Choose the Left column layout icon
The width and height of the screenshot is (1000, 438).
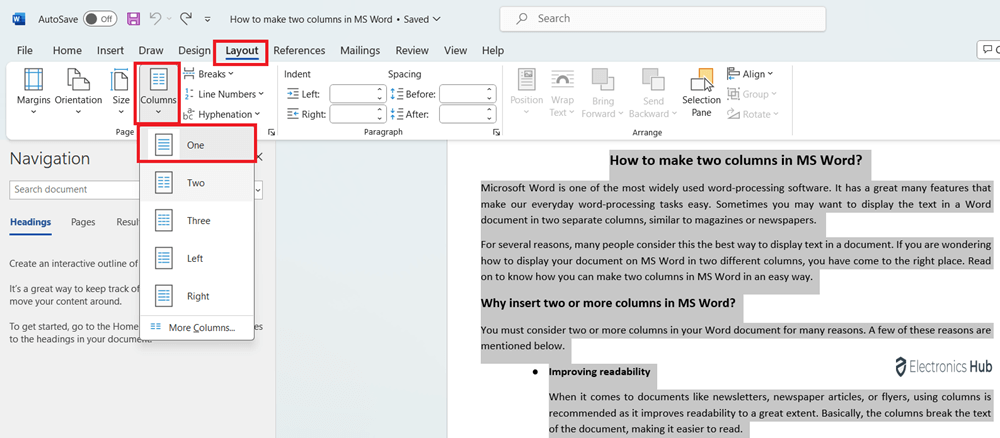point(164,258)
